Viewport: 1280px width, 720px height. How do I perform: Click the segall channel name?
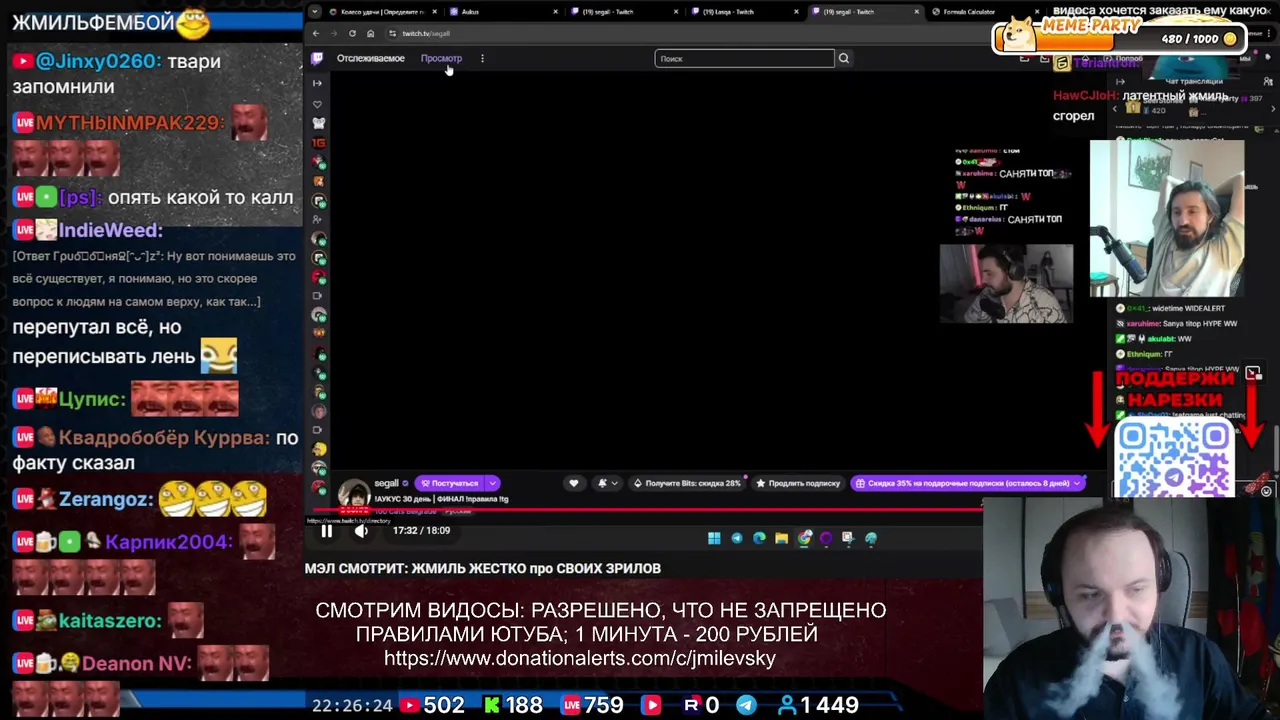386,483
